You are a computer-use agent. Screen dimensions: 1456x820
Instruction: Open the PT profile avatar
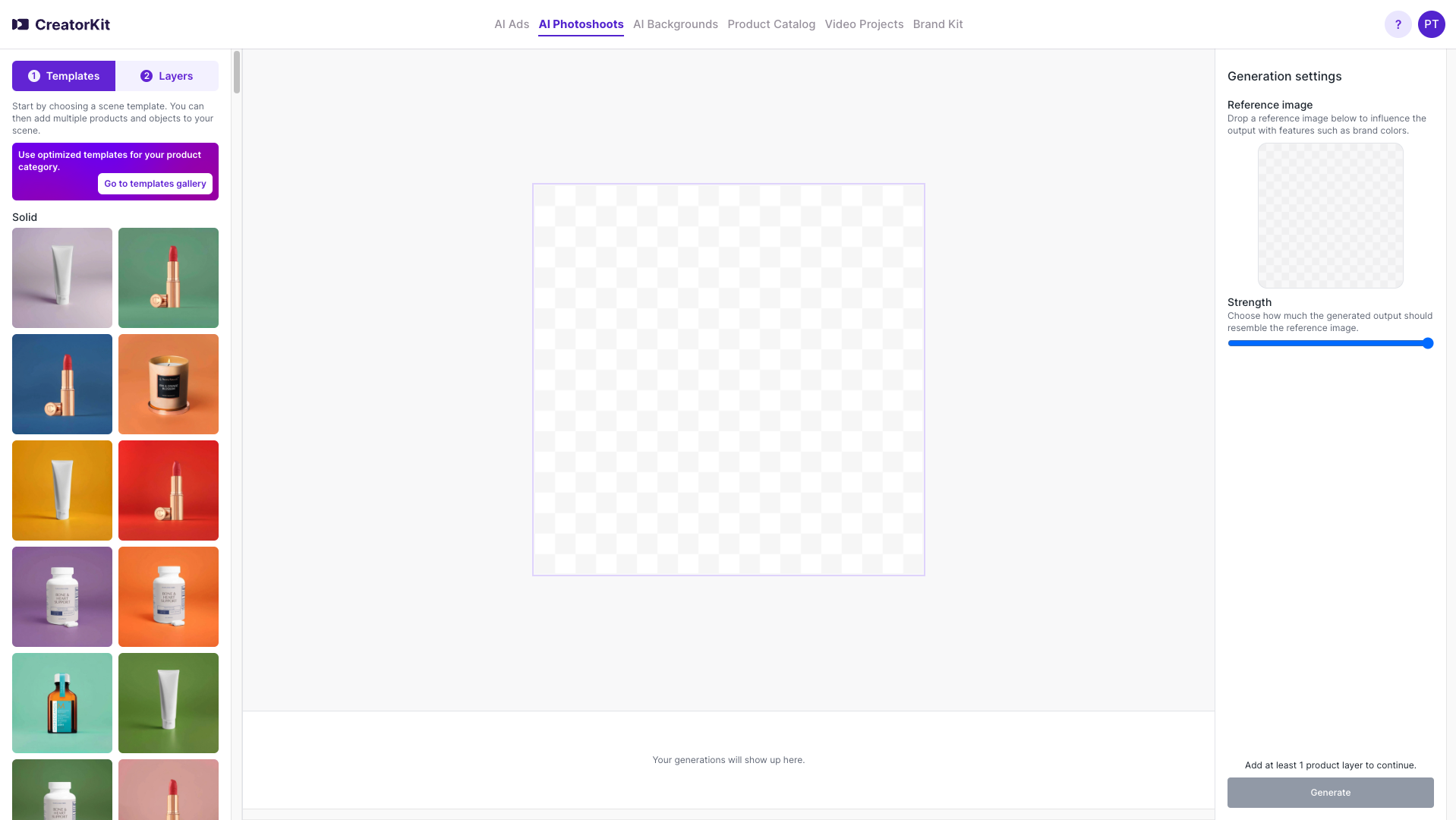tap(1431, 24)
